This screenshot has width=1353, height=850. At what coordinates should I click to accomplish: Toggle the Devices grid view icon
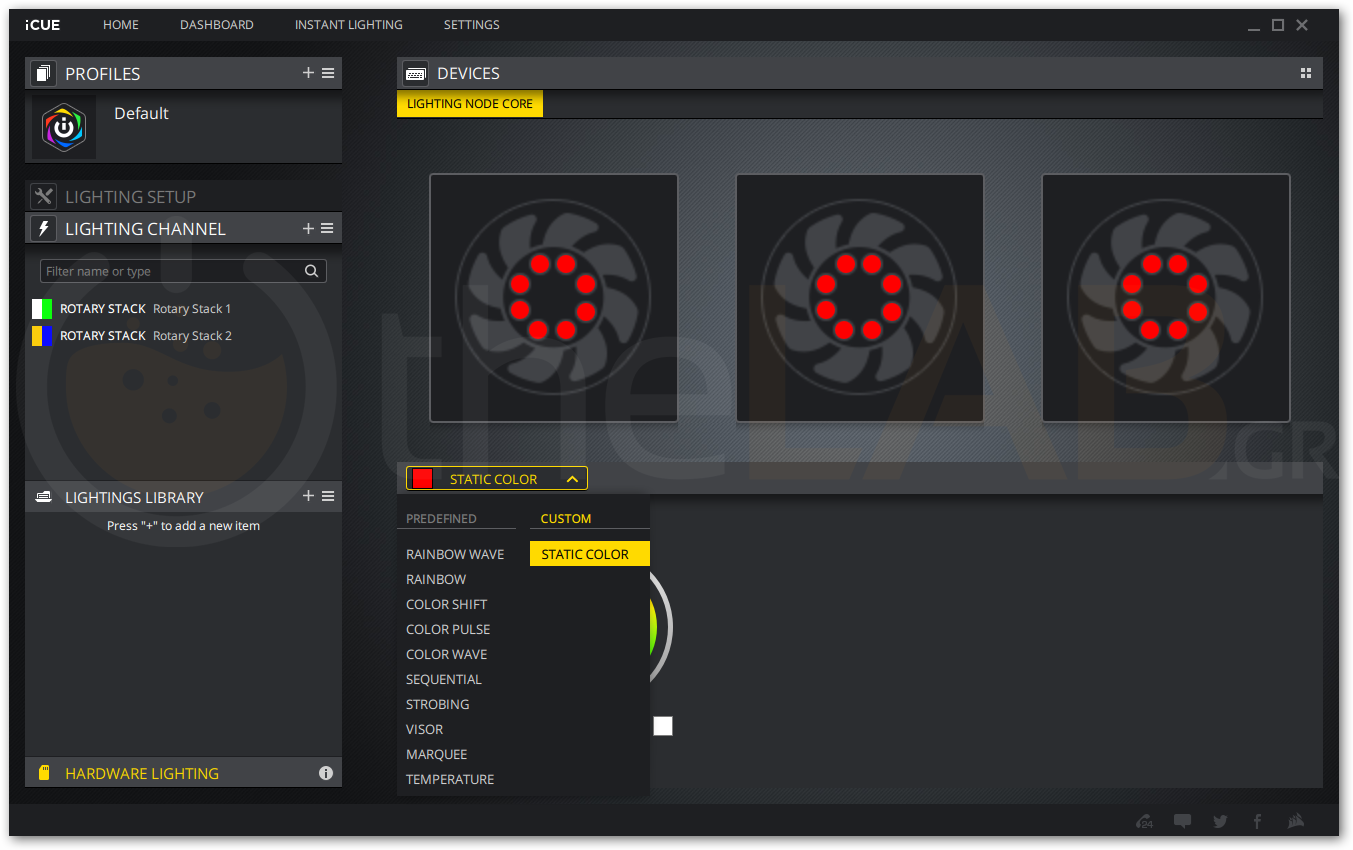tap(1305, 73)
